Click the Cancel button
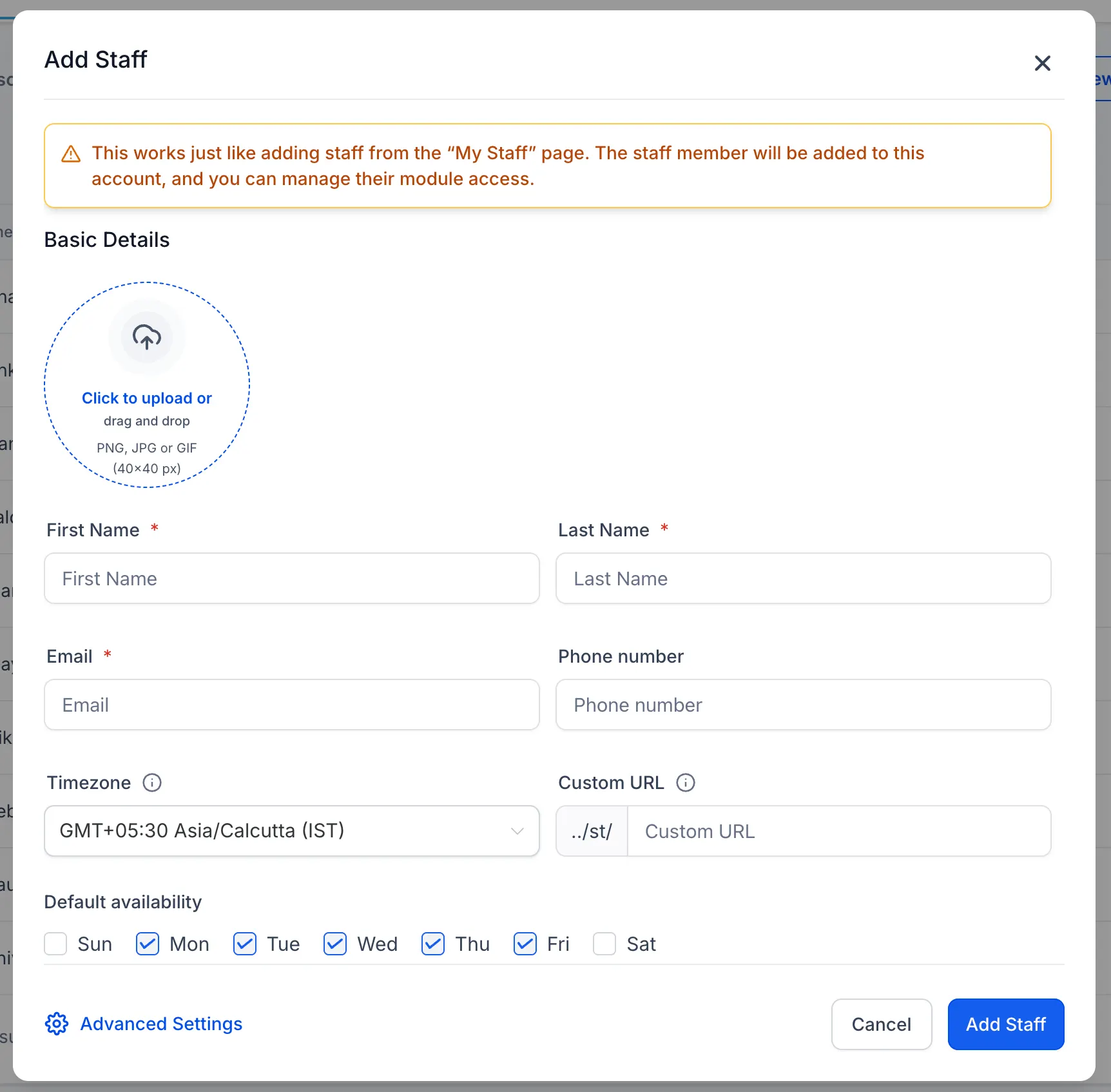This screenshot has height=1092, width=1111. tap(882, 1024)
